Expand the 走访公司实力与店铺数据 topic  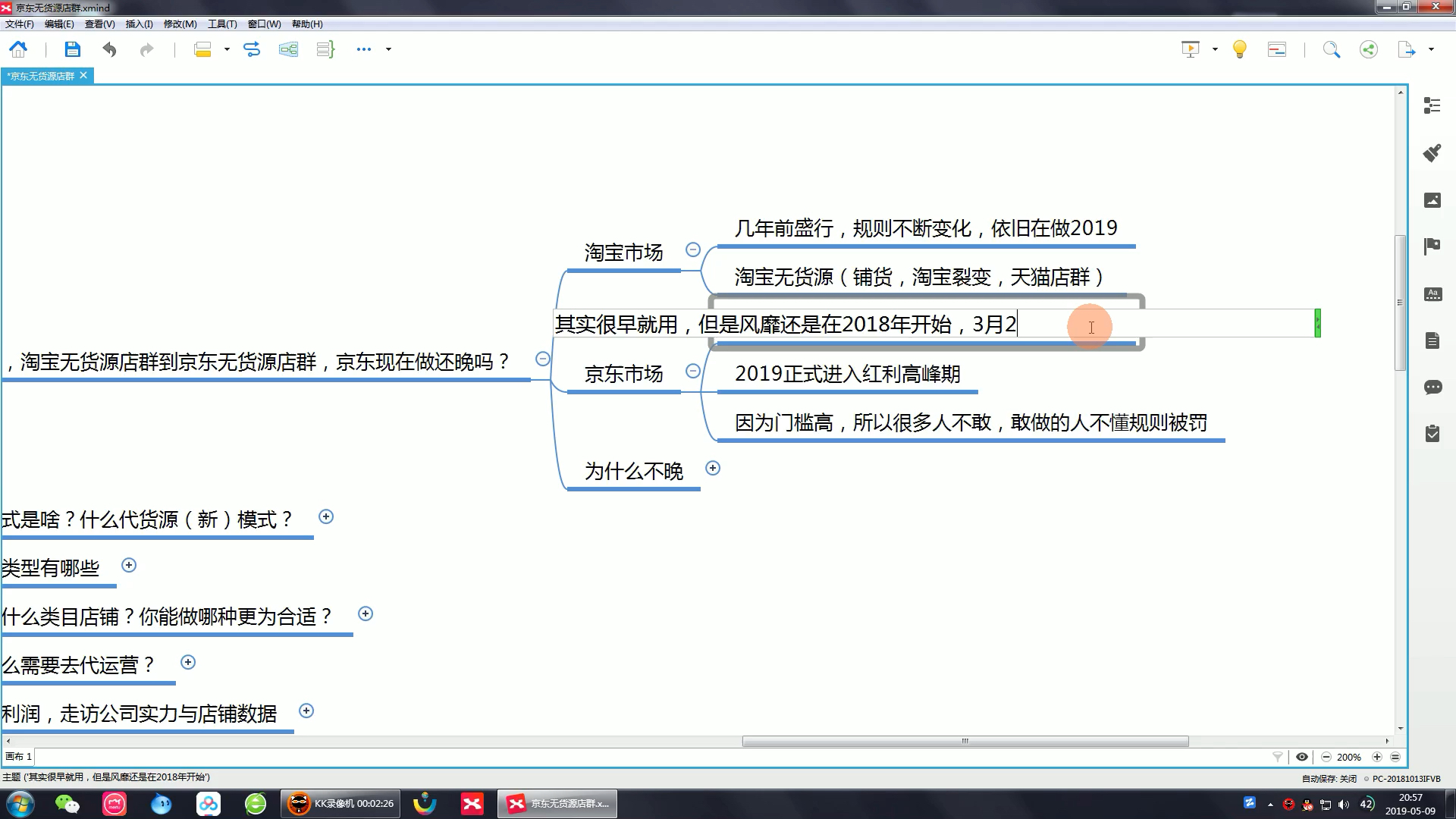(x=306, y=711)
